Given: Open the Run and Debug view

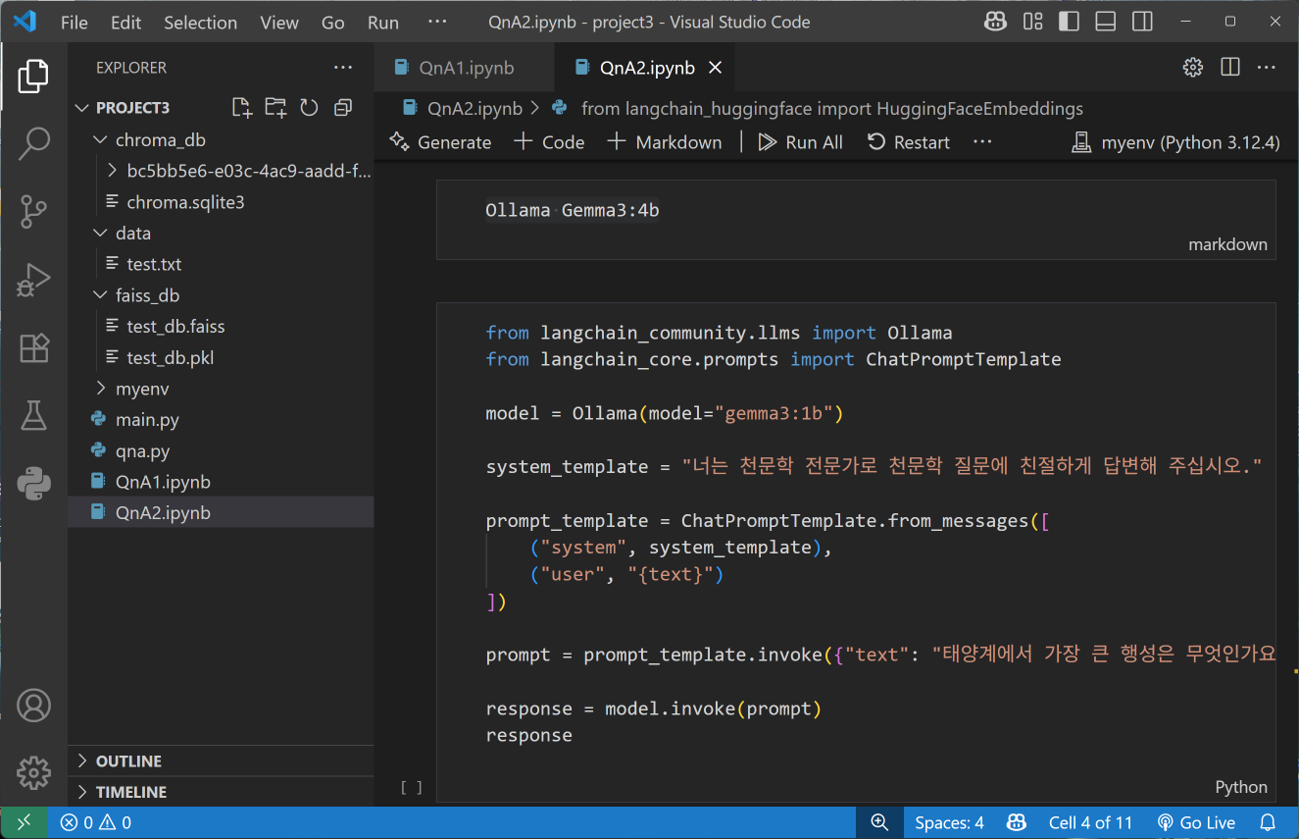Looking at the screenshot, I should [33, 280].
